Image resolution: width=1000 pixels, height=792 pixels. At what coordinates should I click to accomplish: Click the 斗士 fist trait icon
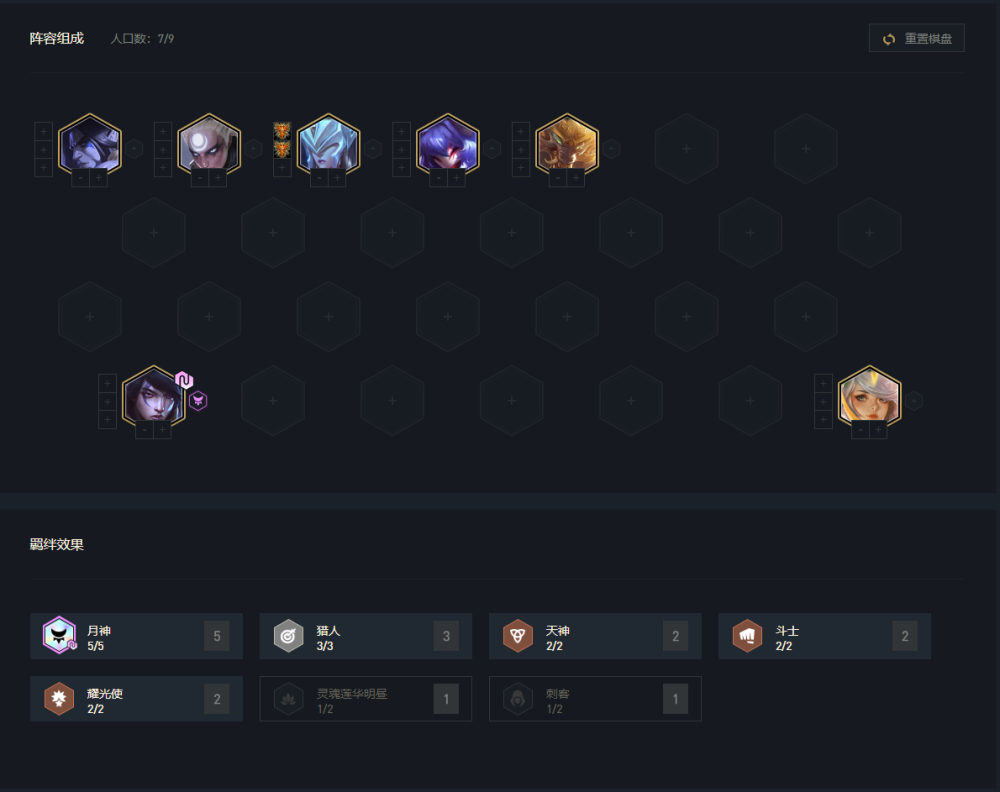[747, 636]
